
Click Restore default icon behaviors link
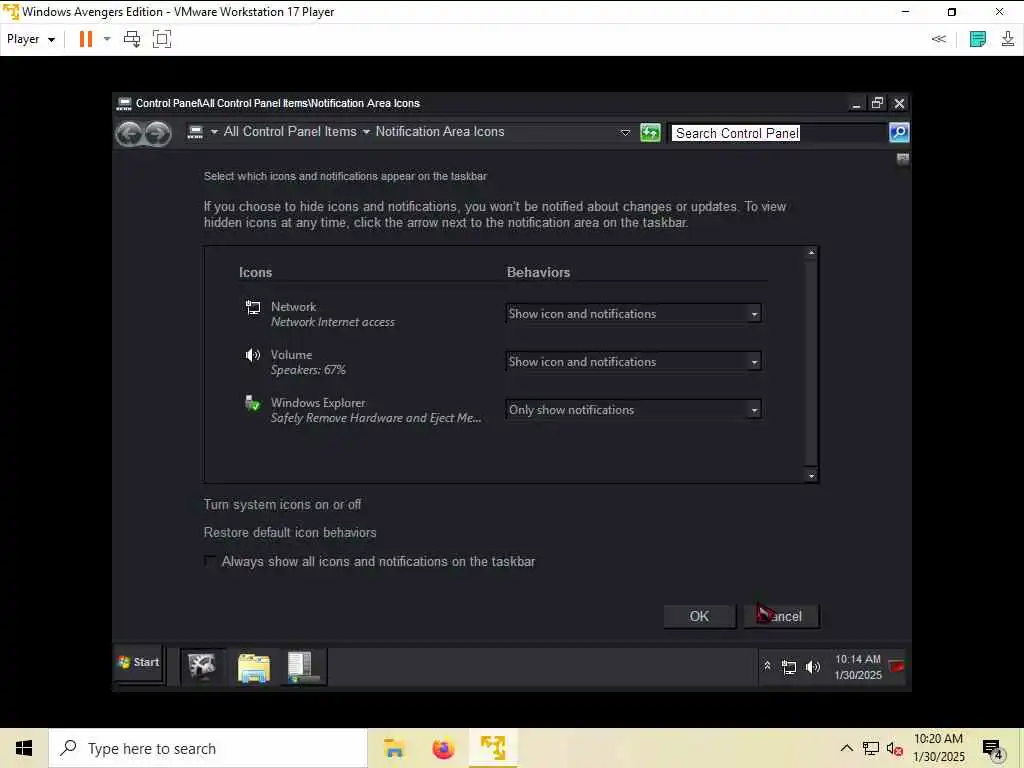tap(290, 533)
